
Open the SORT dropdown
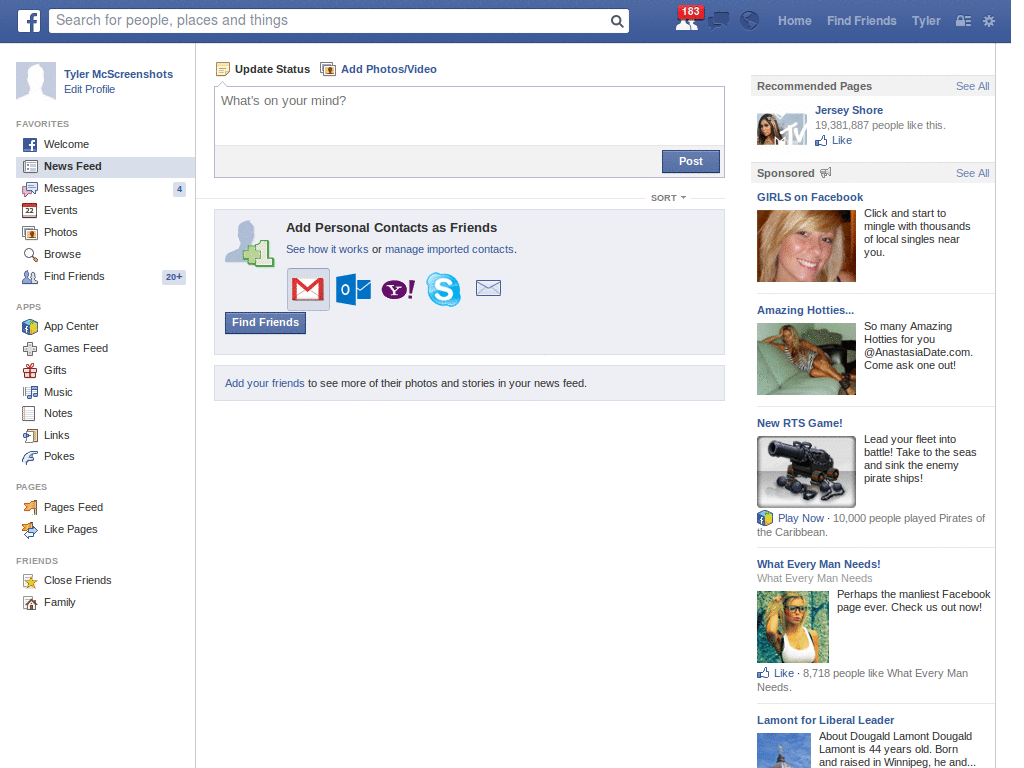point(668,198)
